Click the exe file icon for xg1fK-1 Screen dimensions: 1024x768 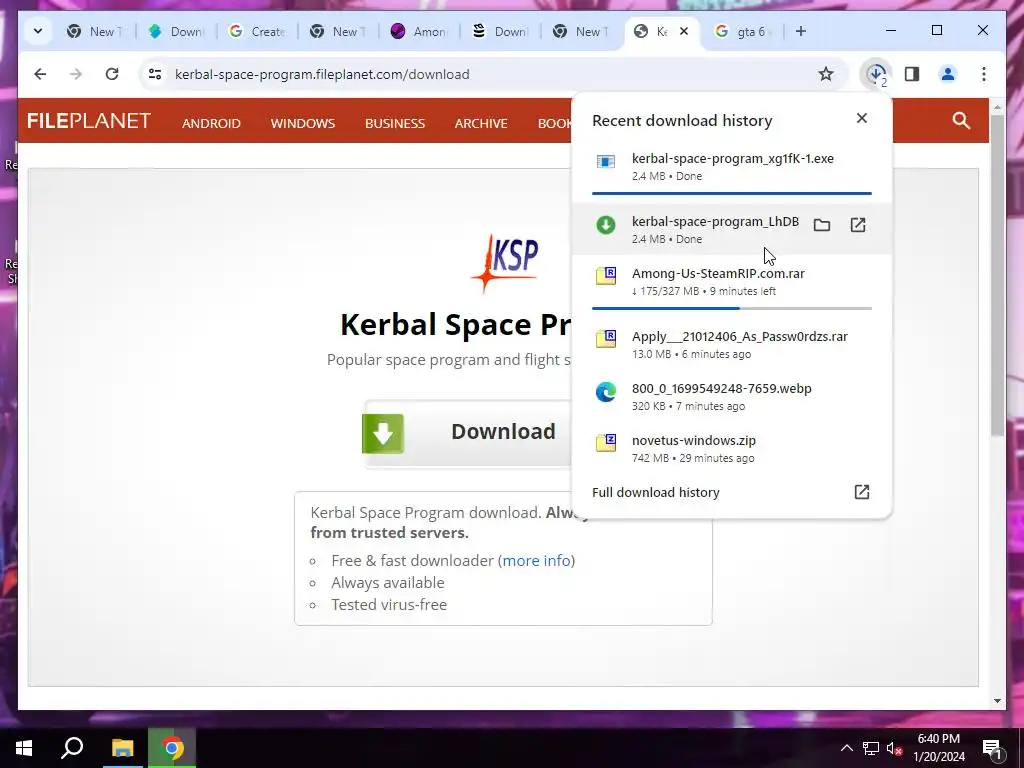[605, 161]
